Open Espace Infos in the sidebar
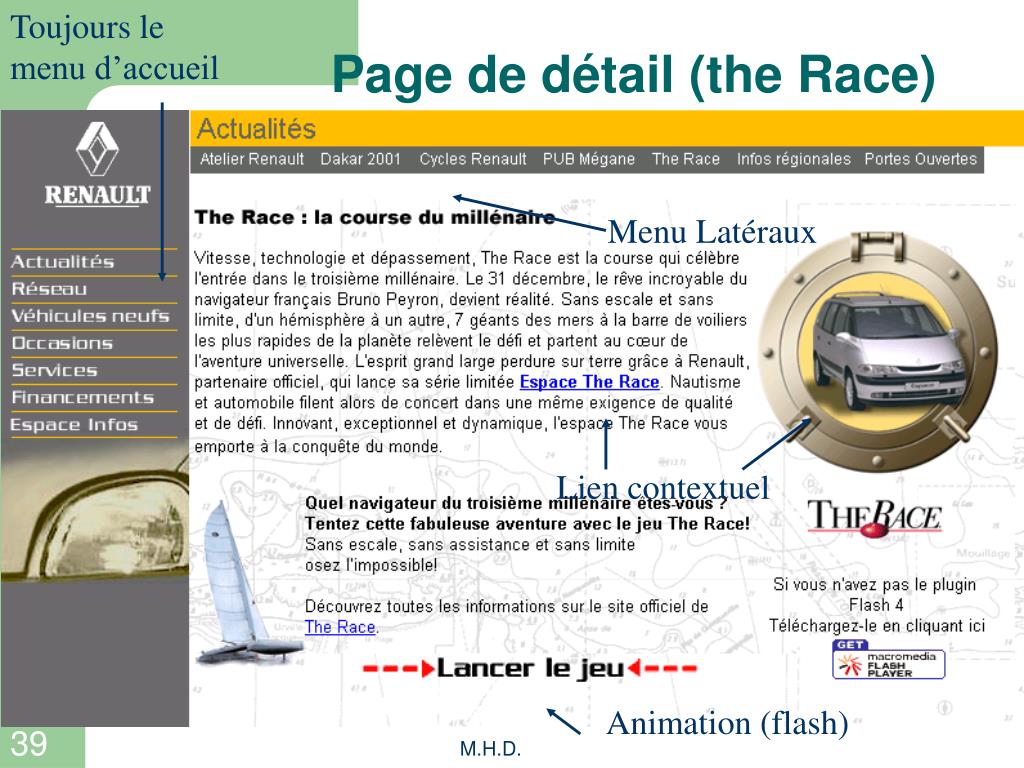Image resolution: width=1024 pixels, height=768 pixels. 74,425
